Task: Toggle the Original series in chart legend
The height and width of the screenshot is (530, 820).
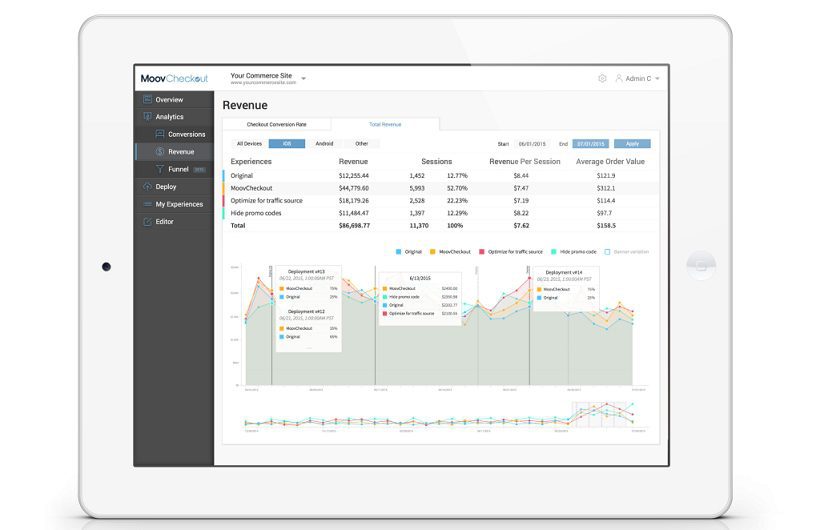Action: [x=399, y=252]
